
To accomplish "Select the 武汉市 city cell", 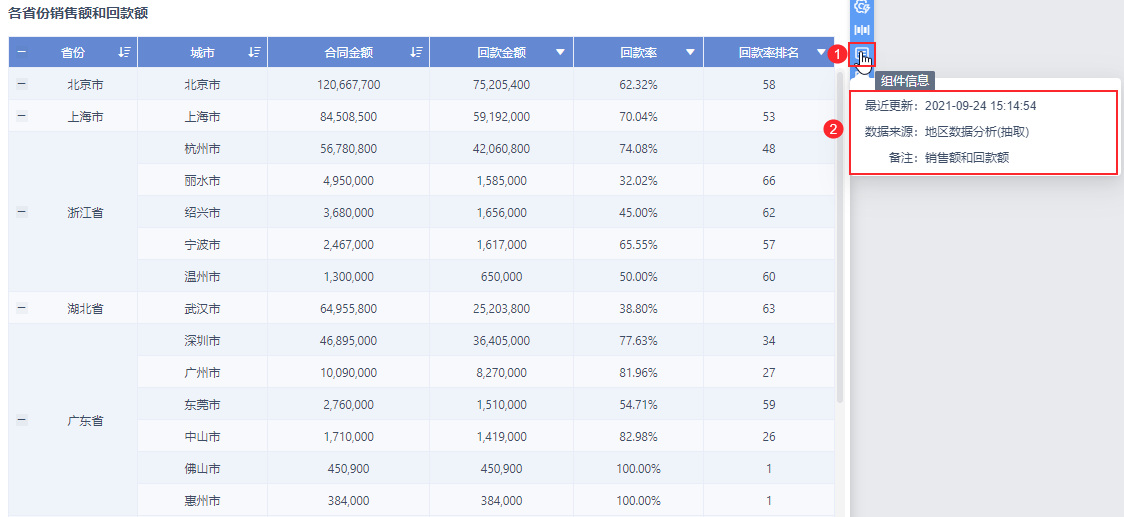I will click(x=202, y=308).
